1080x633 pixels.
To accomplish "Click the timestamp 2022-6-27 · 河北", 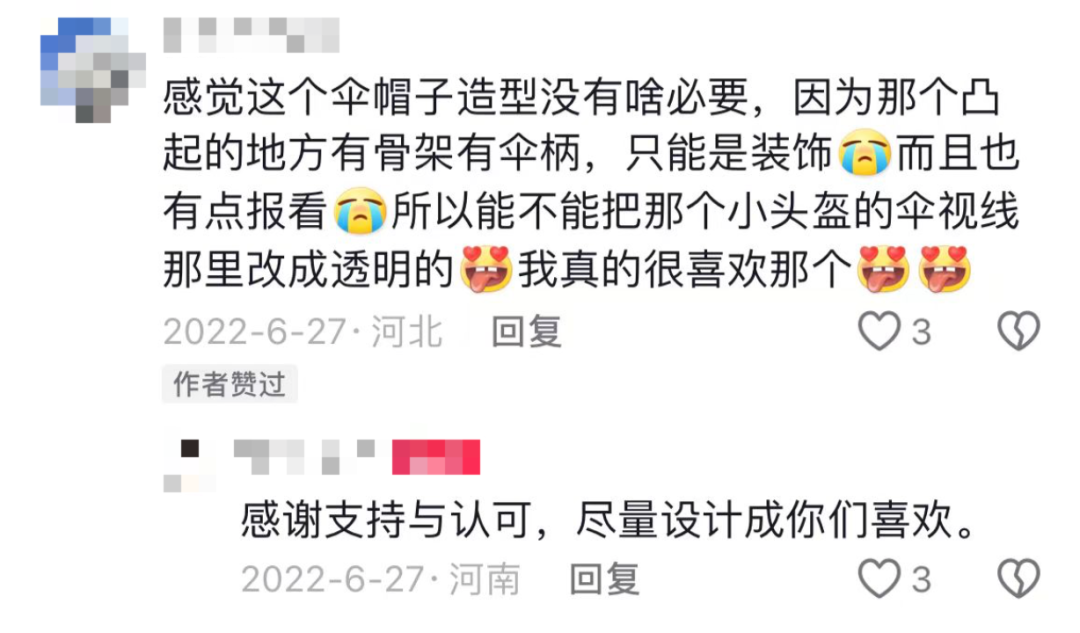I will click(x=302, y=332).
